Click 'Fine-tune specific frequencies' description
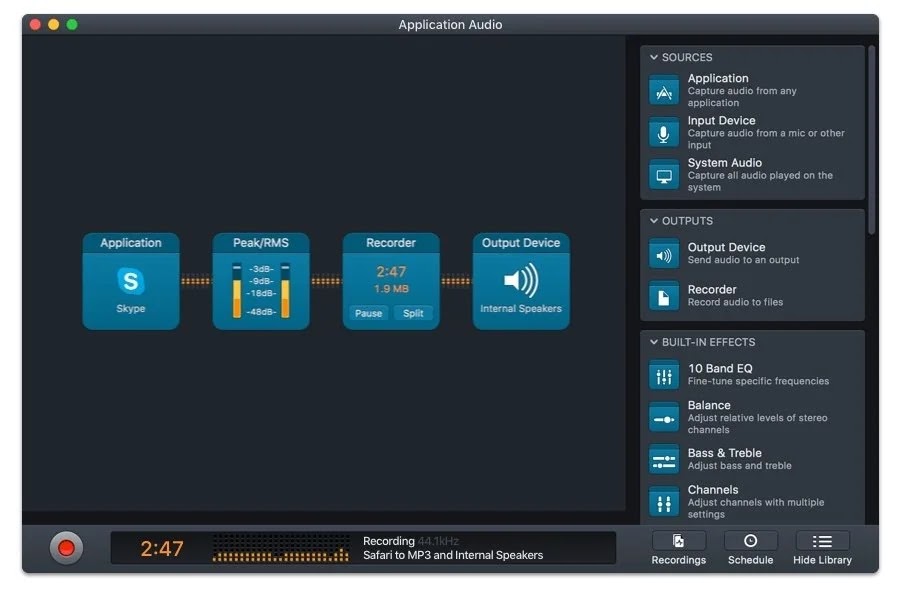The image size is (900, 590). point(758,381)
